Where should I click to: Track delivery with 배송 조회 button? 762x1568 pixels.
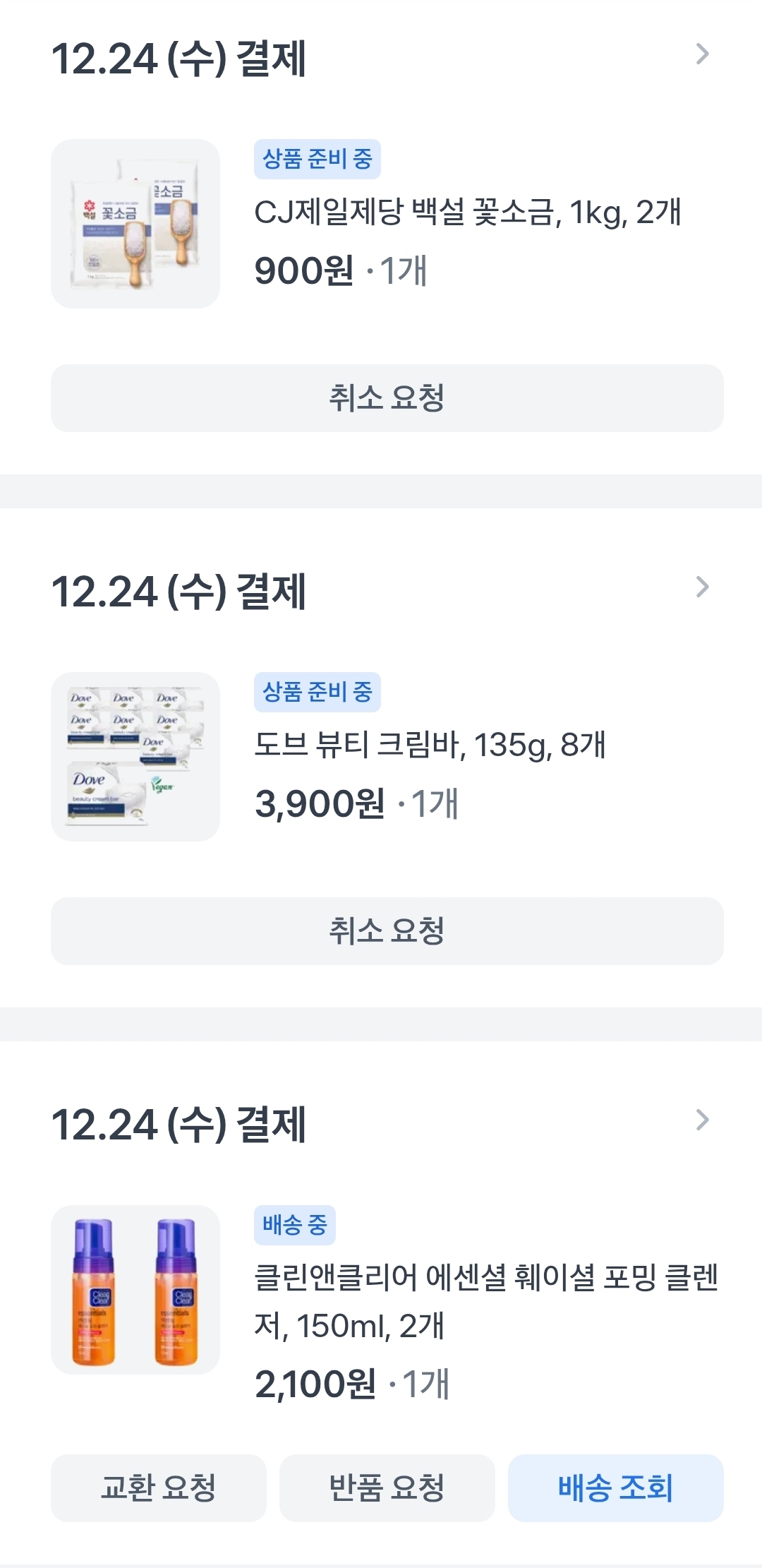(616, 1488)
